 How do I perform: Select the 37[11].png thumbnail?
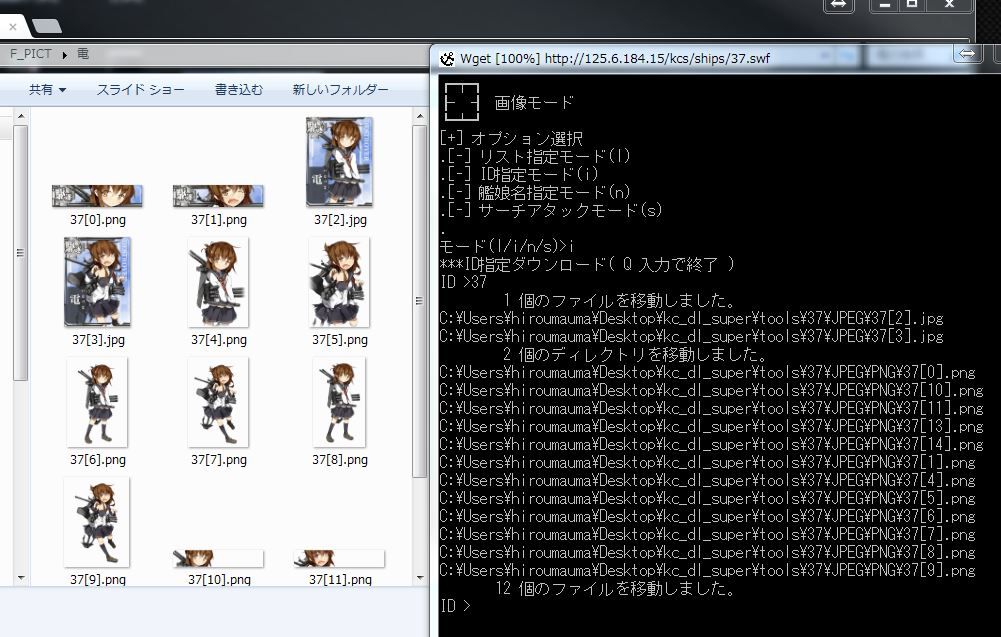point(339,558)
